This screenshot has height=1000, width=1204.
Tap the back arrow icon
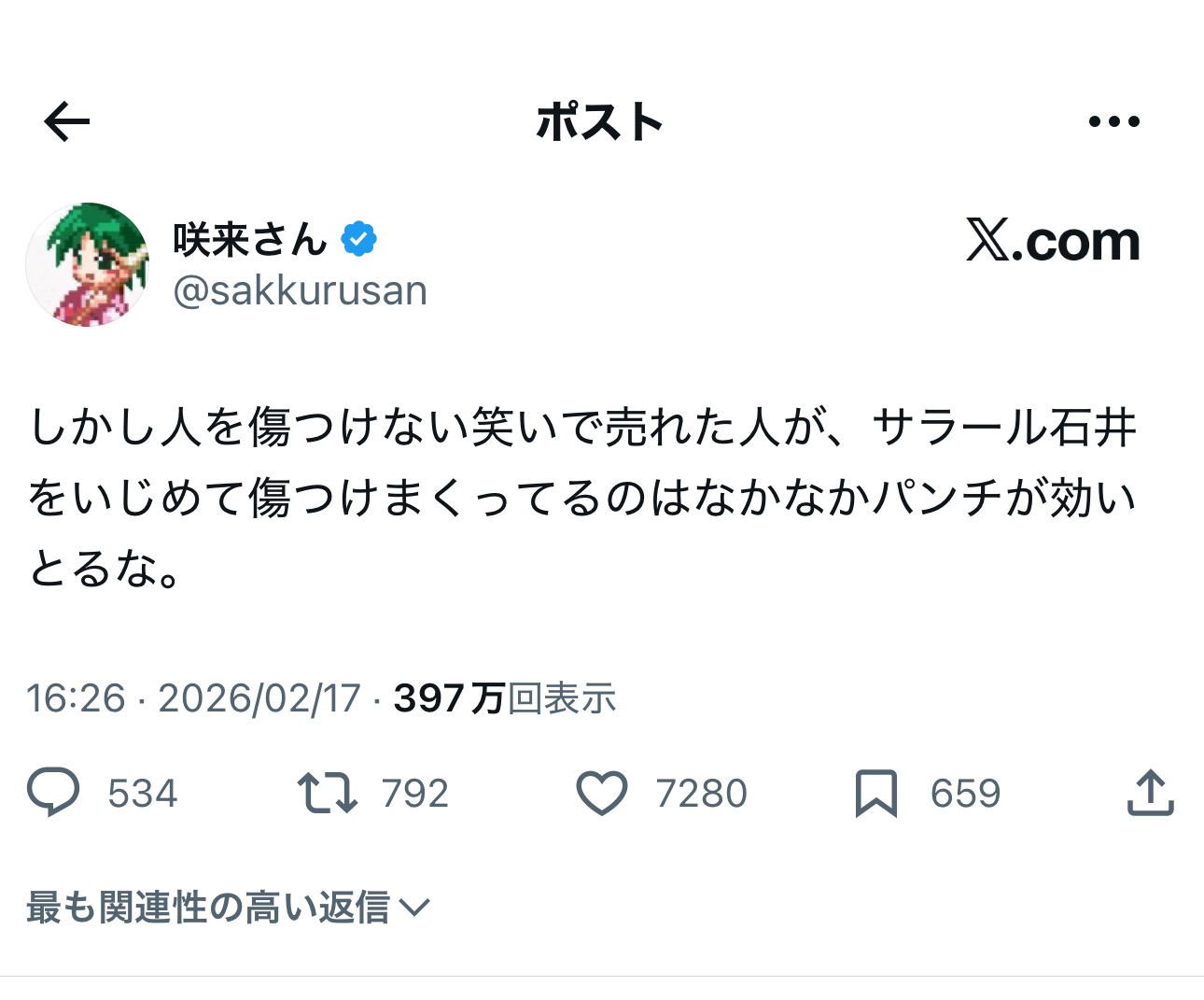pos(66,121)
